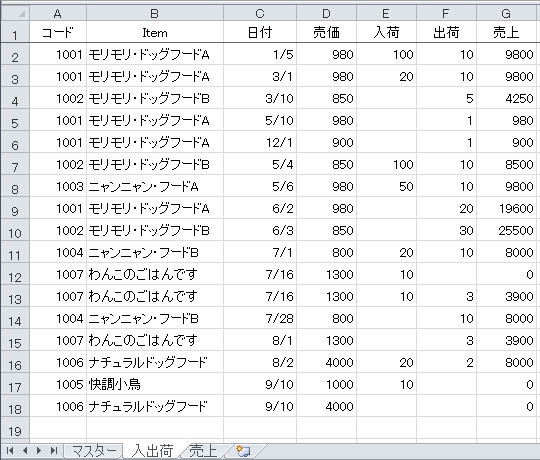Click the first sheet navigation arrow
The width and height of the screenshot is (540, 460).
[x=10, y=450]
